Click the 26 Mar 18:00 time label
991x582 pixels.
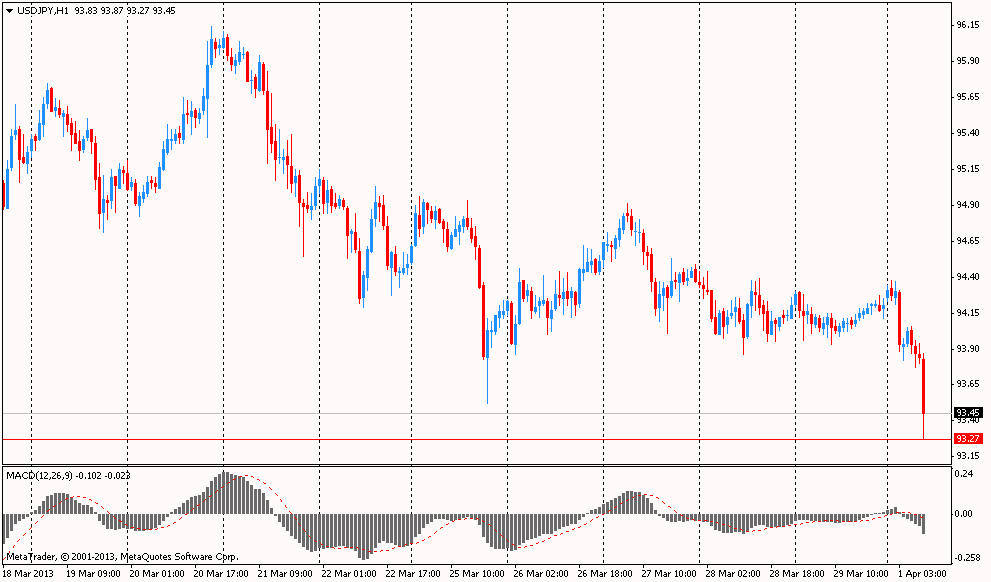pyautogui.click(x=605, y=574)
